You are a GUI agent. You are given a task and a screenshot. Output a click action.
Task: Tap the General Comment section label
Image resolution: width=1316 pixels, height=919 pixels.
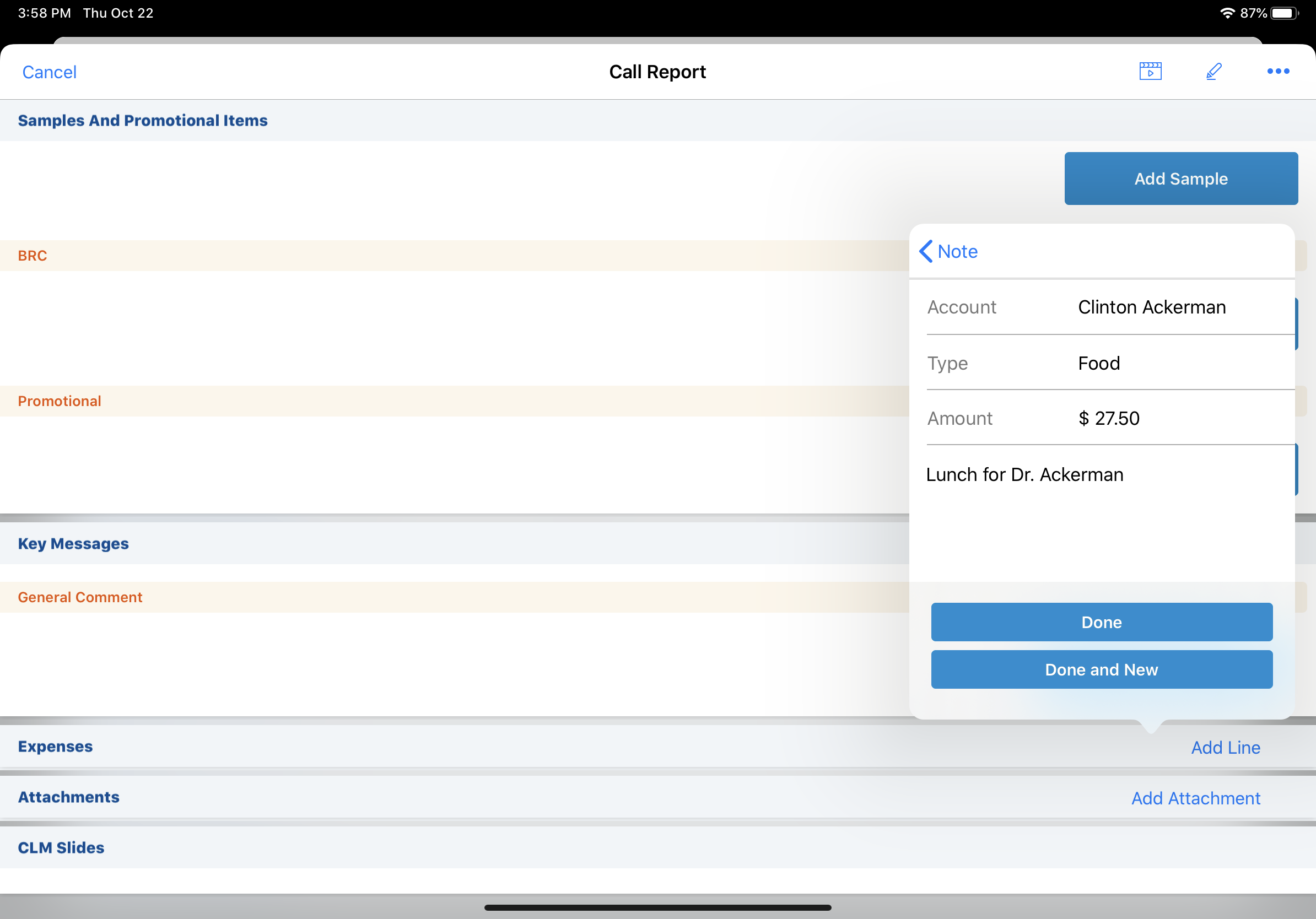point(80,597)
